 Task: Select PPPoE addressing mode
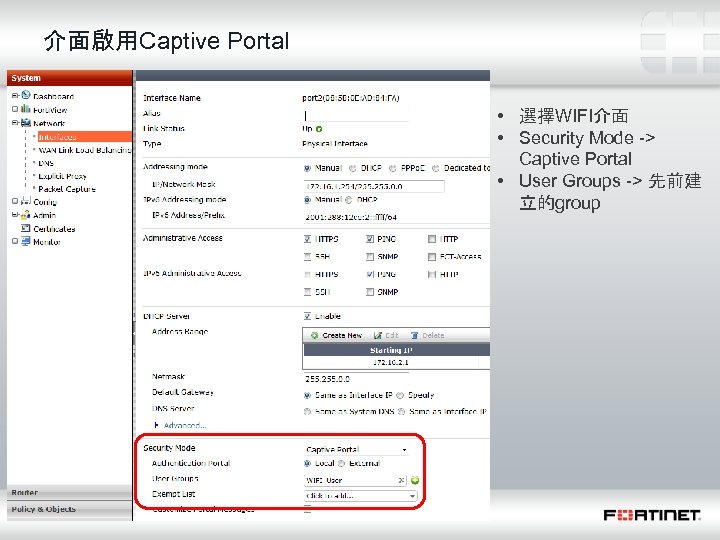(393, 168)
